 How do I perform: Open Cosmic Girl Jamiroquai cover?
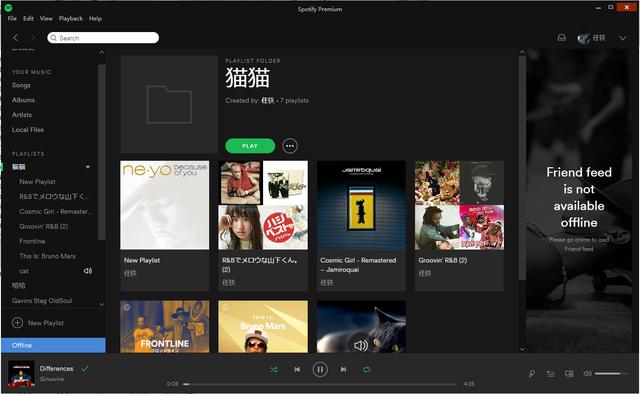(x=361, y=205)
